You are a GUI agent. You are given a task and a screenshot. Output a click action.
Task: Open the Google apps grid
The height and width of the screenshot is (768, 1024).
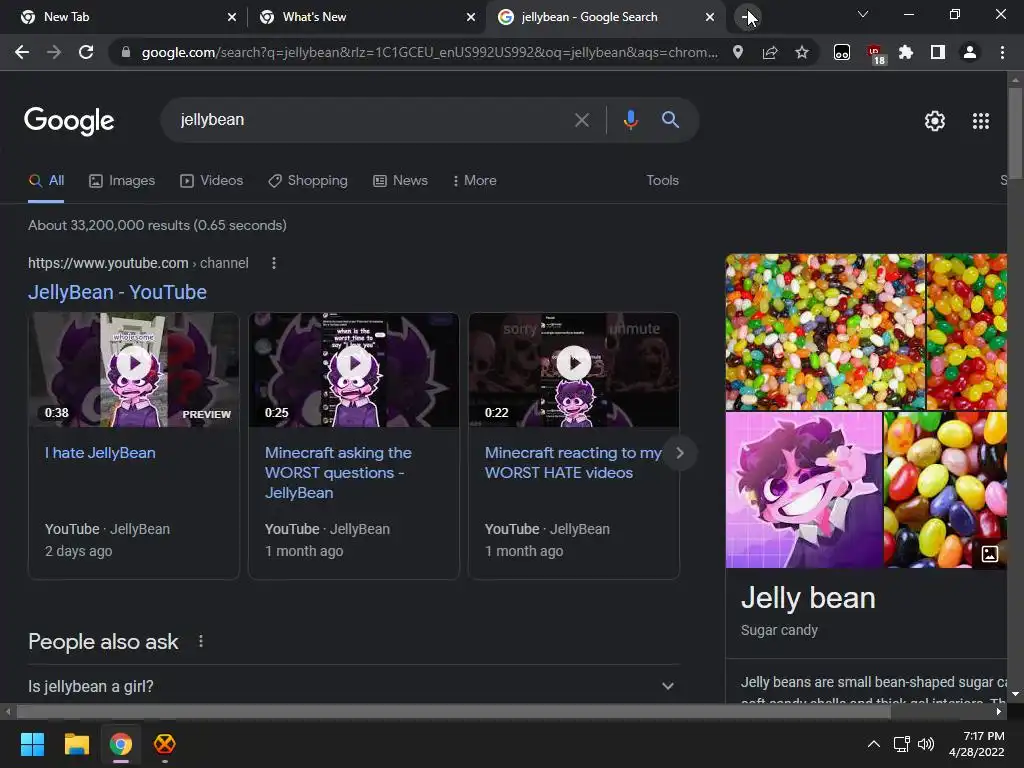[981, 121]
